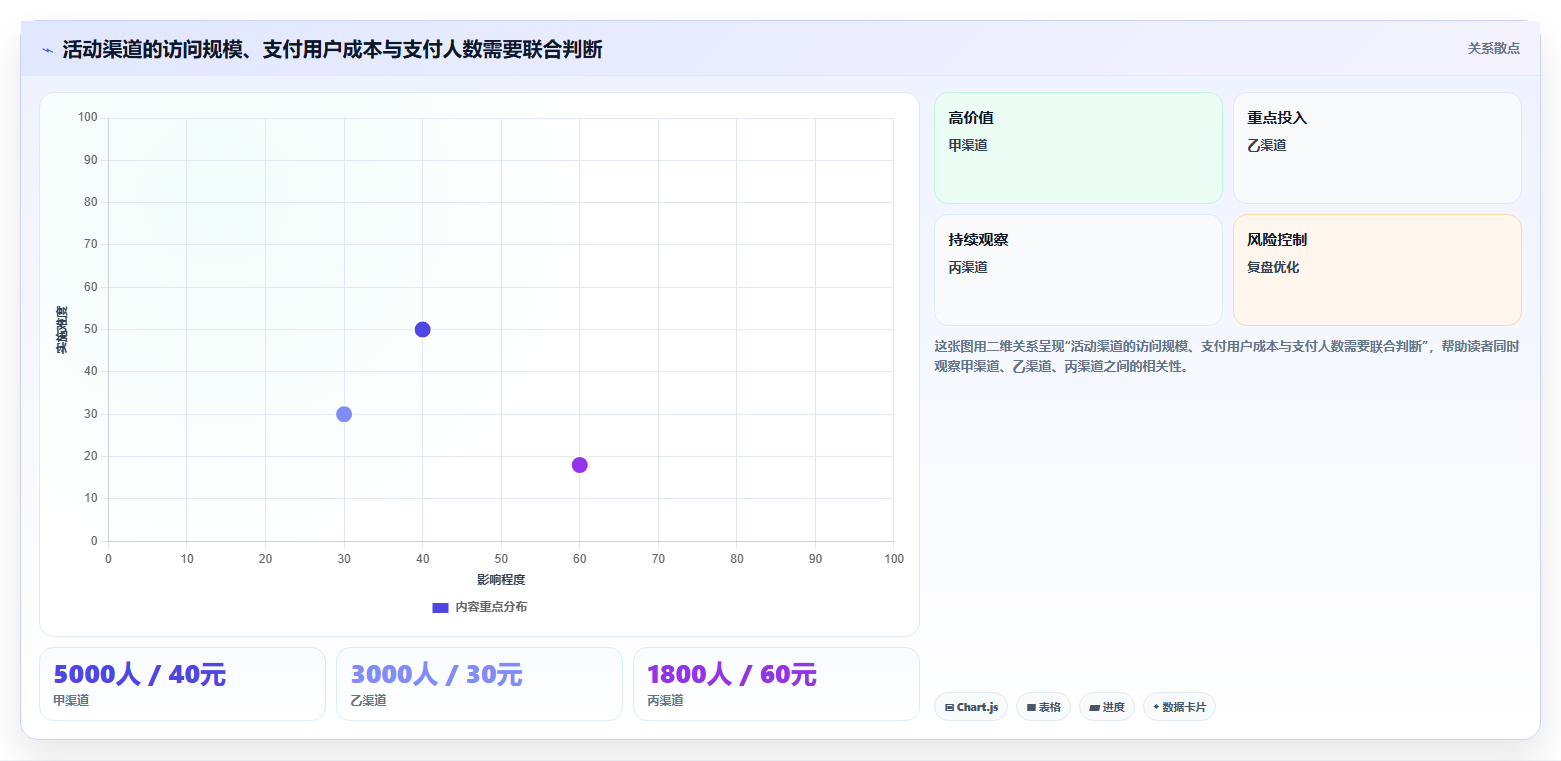Click the 5000人 / 40元 value
This screenshot has width=1561, height=761.
[x=140, y=675]
